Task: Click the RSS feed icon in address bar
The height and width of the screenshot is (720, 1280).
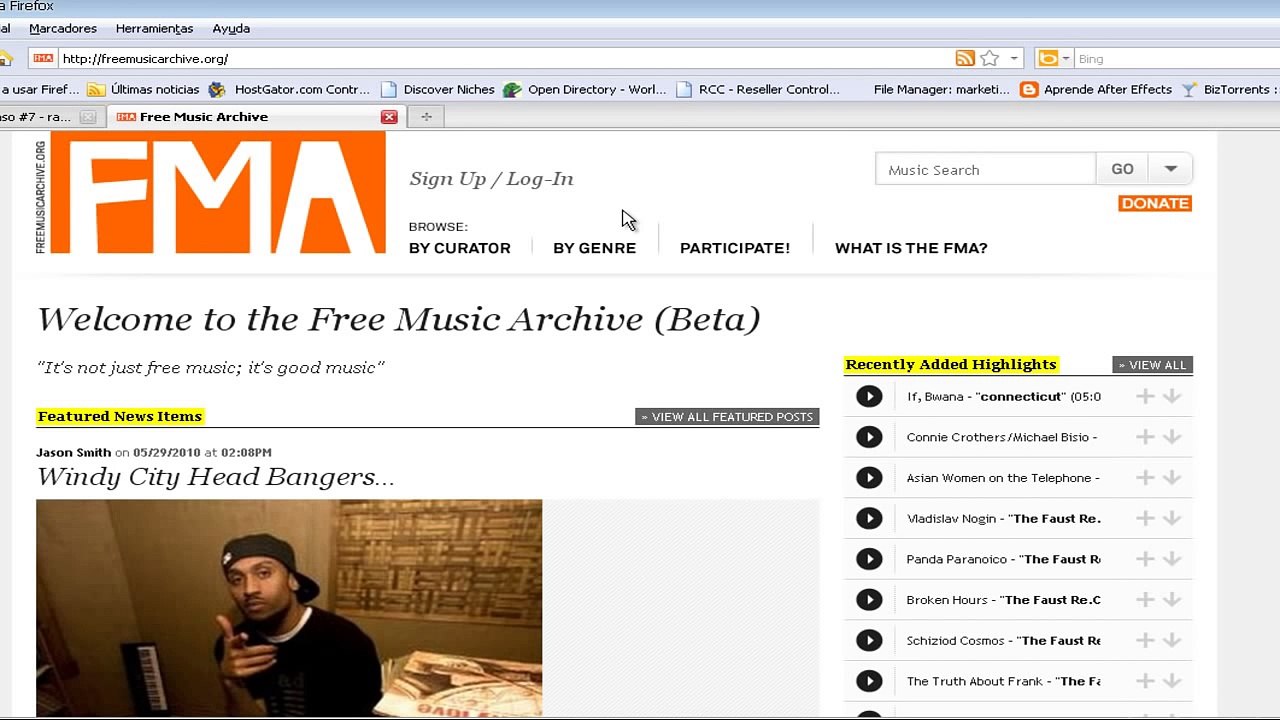Action: click(965, 58)
